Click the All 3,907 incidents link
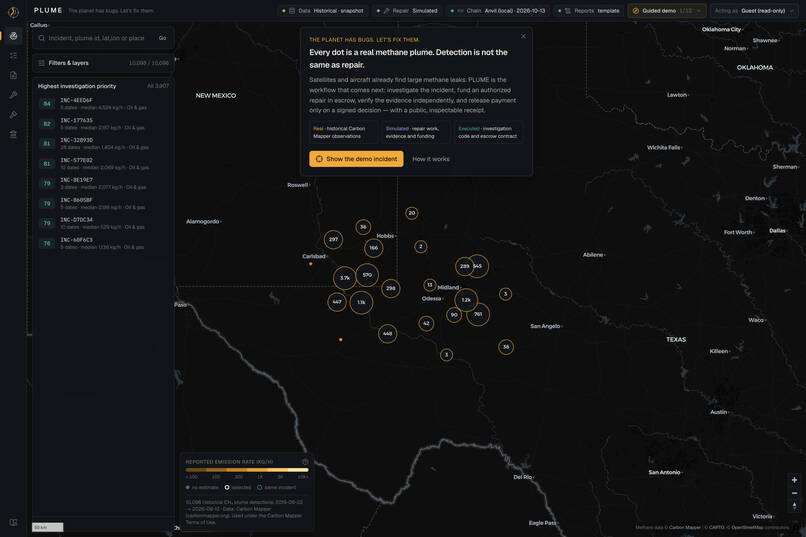 [x=158, y=86]
